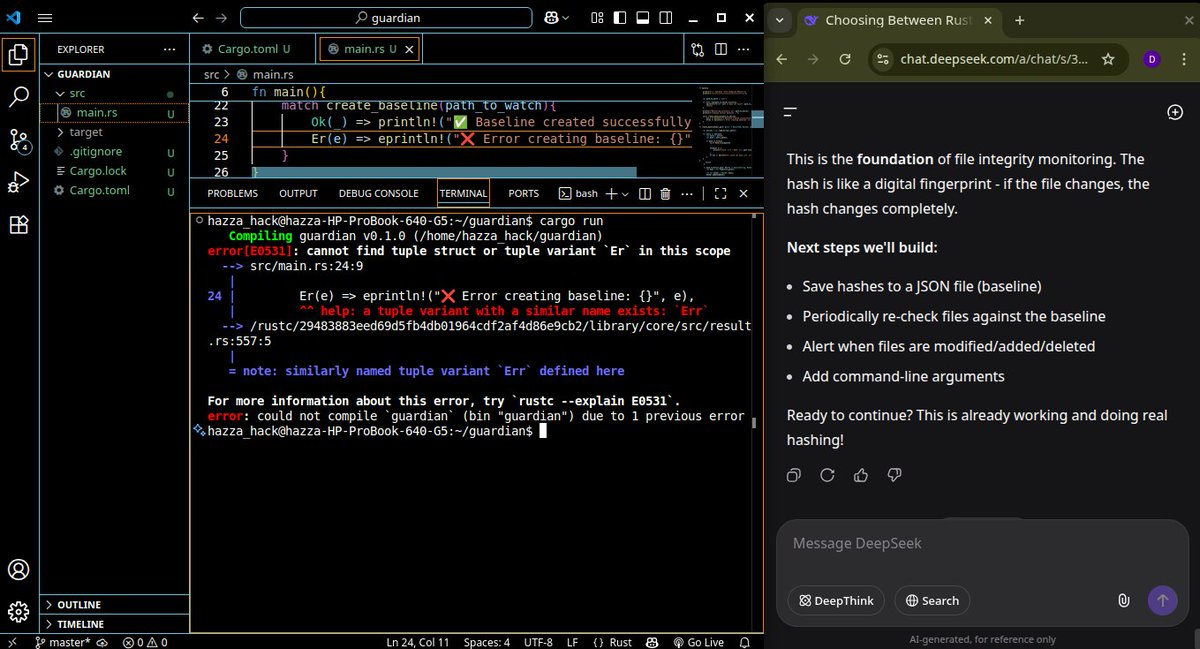The height and width of the screenshot is (649, 1200).
Task: Click the Go Live status bar button
Action: point(699,642)
